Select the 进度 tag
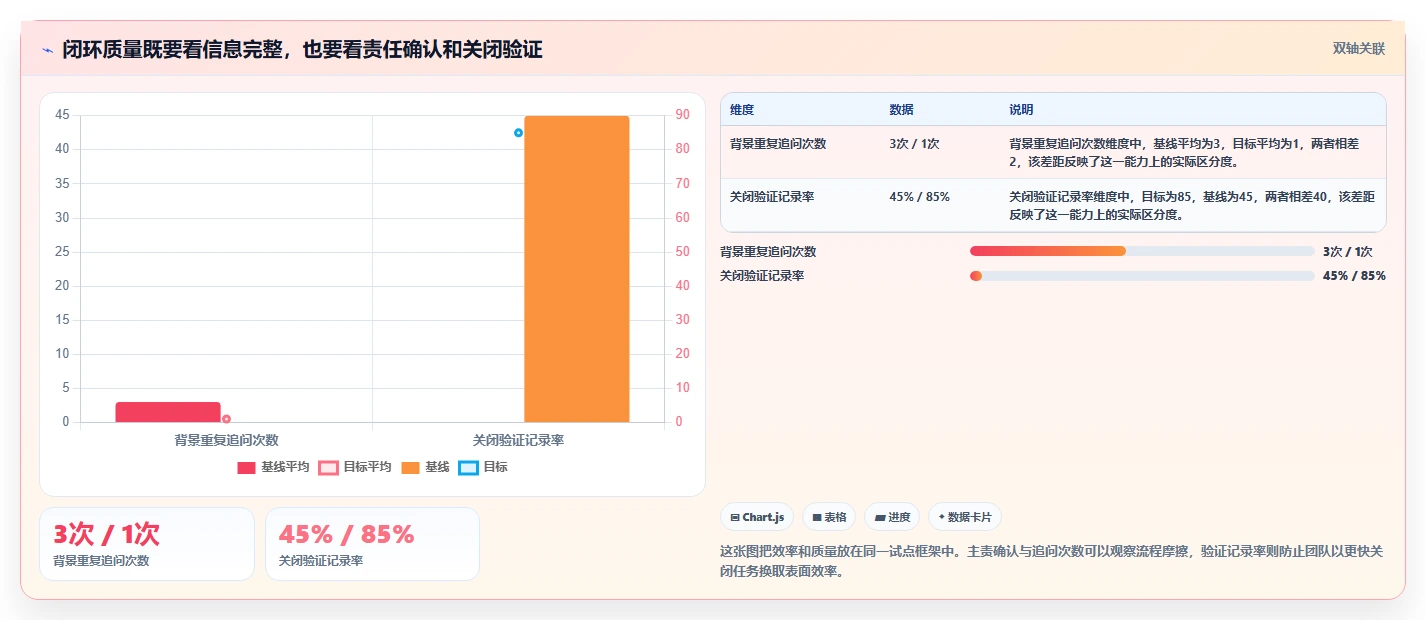 point(892,517)
